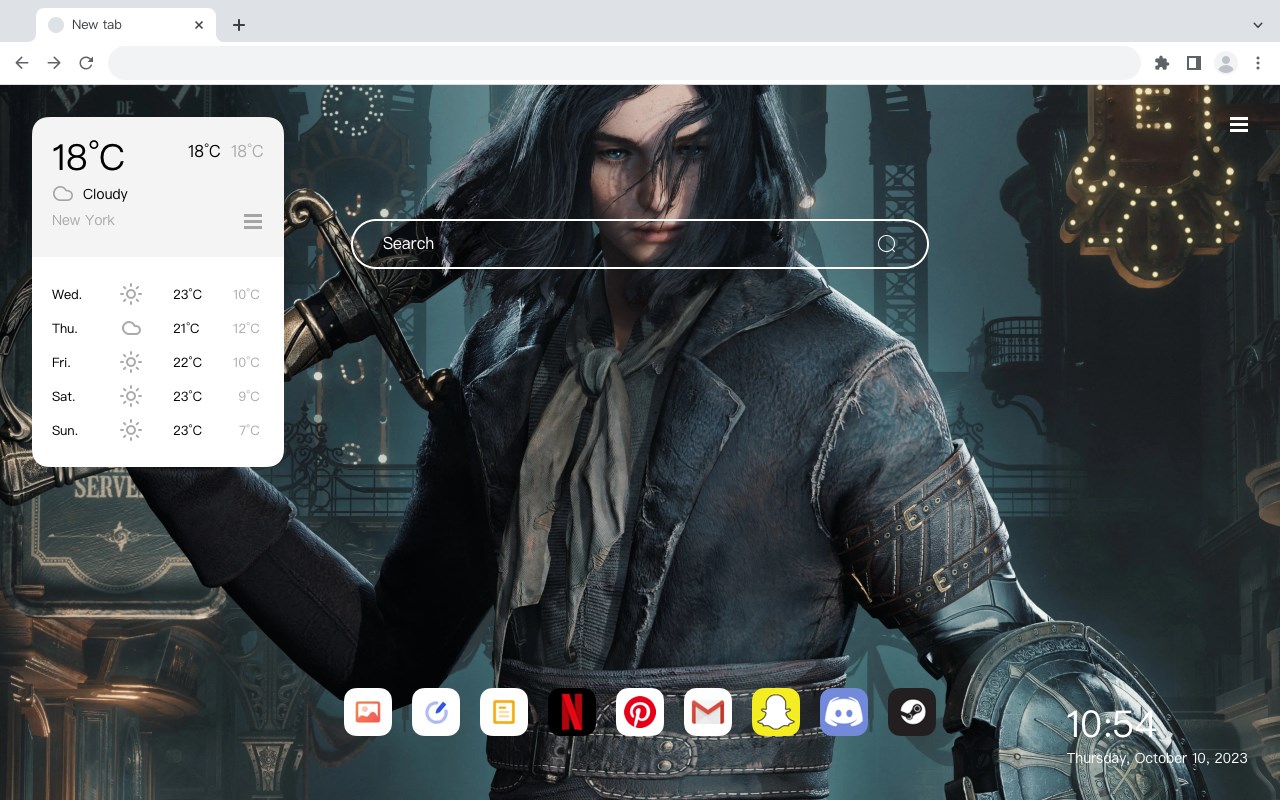This screenshot has width=1280, height=800.
Task: Open the yellow notes shortcut icon
Action: click(x=504, y=712)
